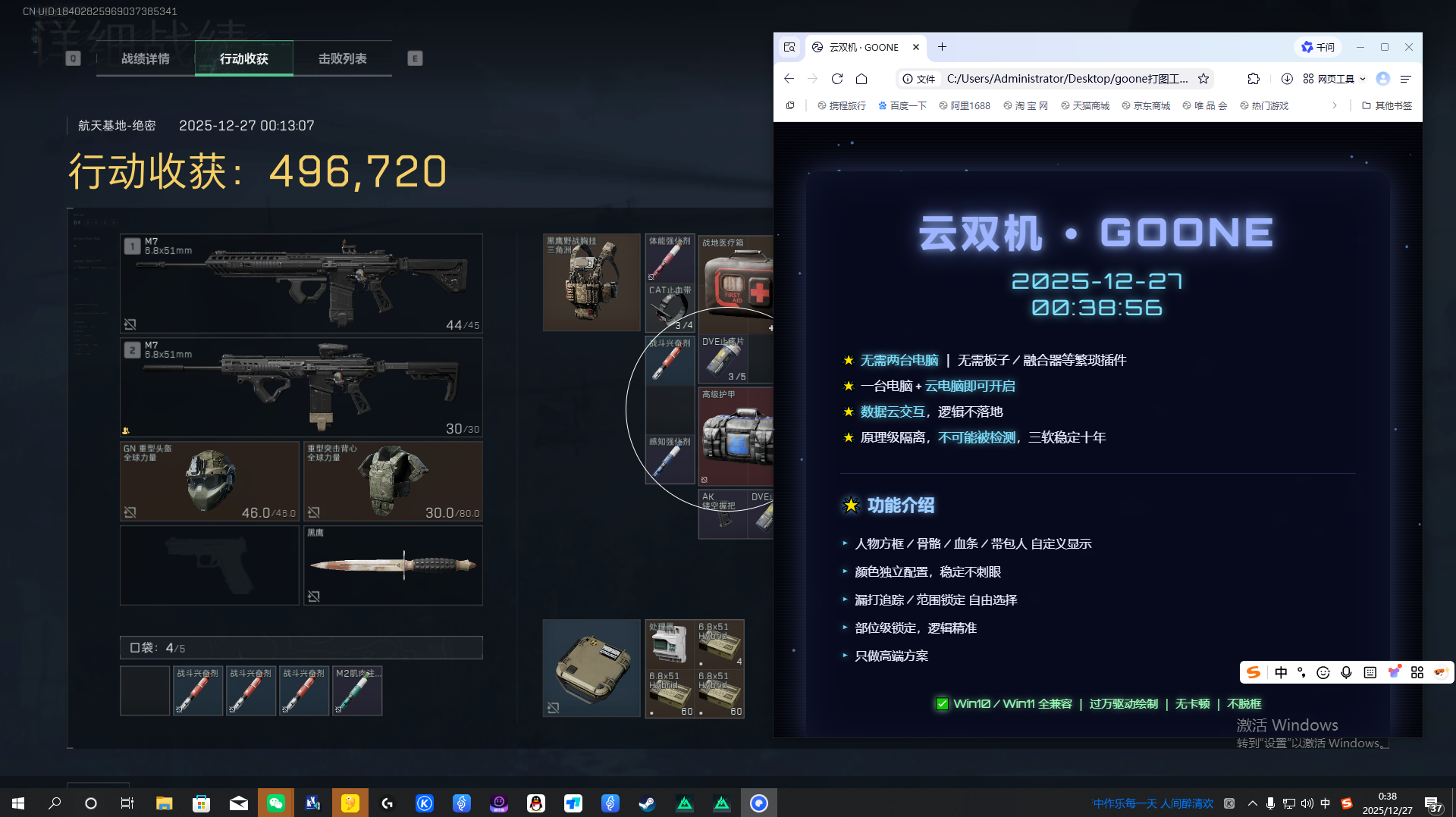This screenshot has height=817, width=1456.
Task: Visit the 京东商城 bookmark
Action: [x=1152, y=105]
